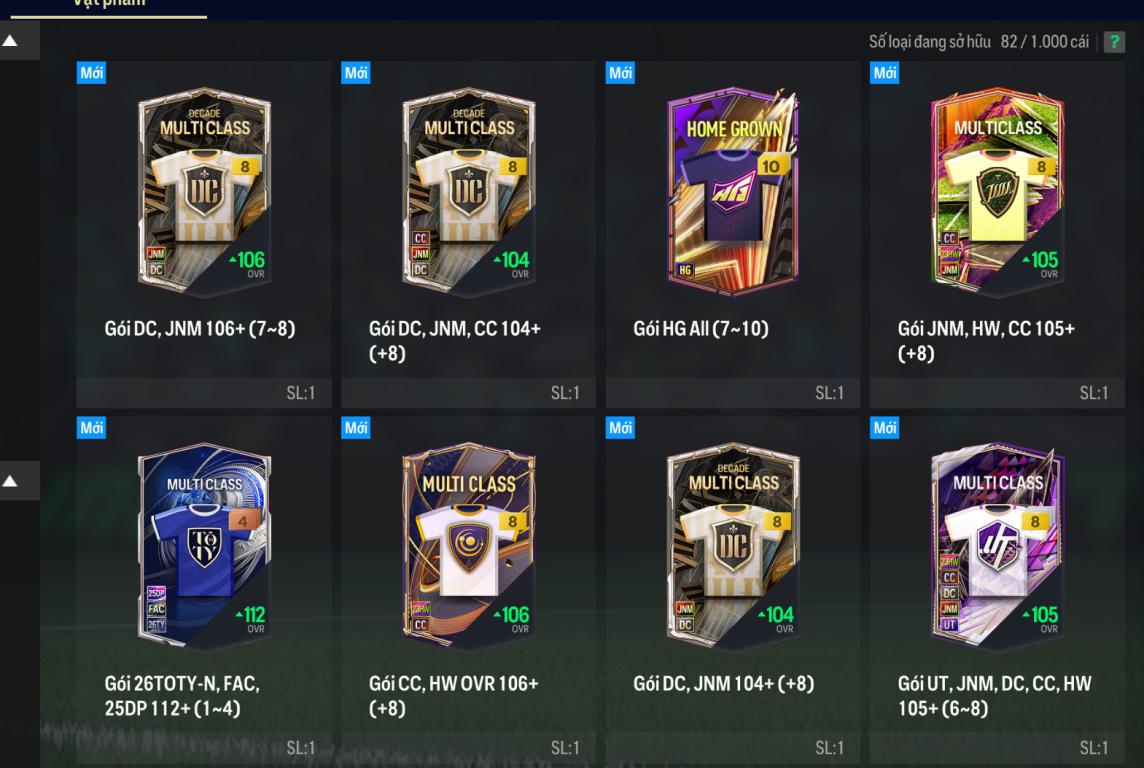Switch to the Vật phẩm tab
Viewport: 1144px width, 768px height.
[x=109, y=4]
